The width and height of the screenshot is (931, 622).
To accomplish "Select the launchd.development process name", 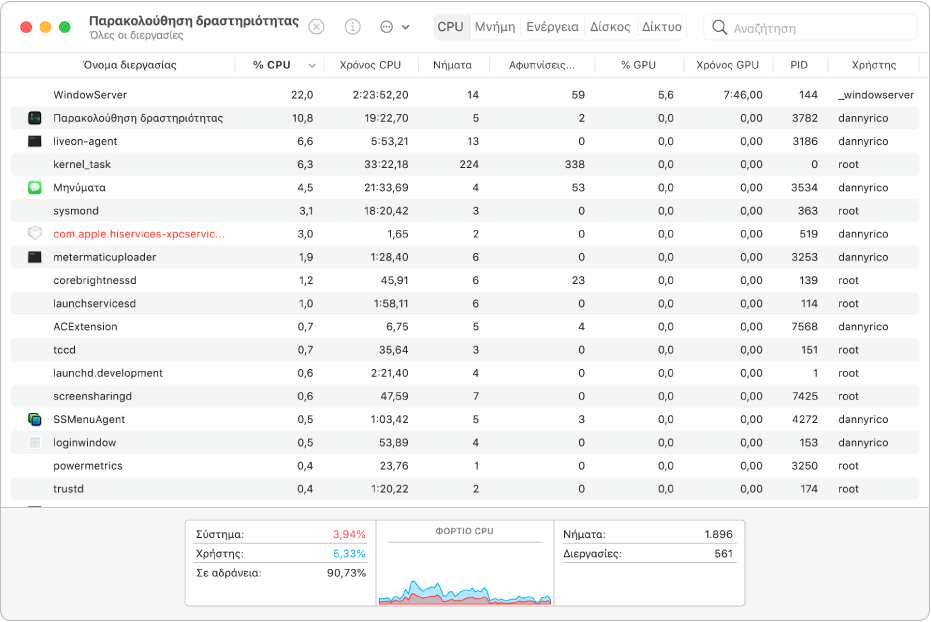I will [108, 373].
